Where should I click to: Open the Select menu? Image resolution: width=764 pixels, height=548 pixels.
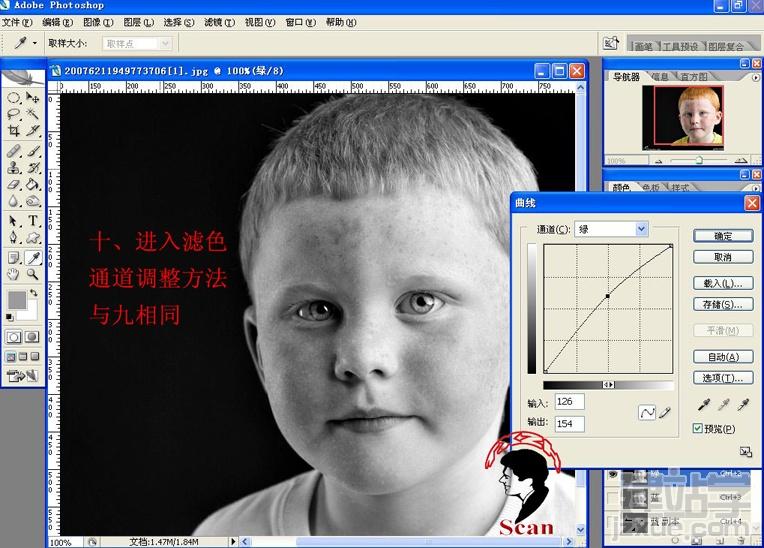point(179,22)
